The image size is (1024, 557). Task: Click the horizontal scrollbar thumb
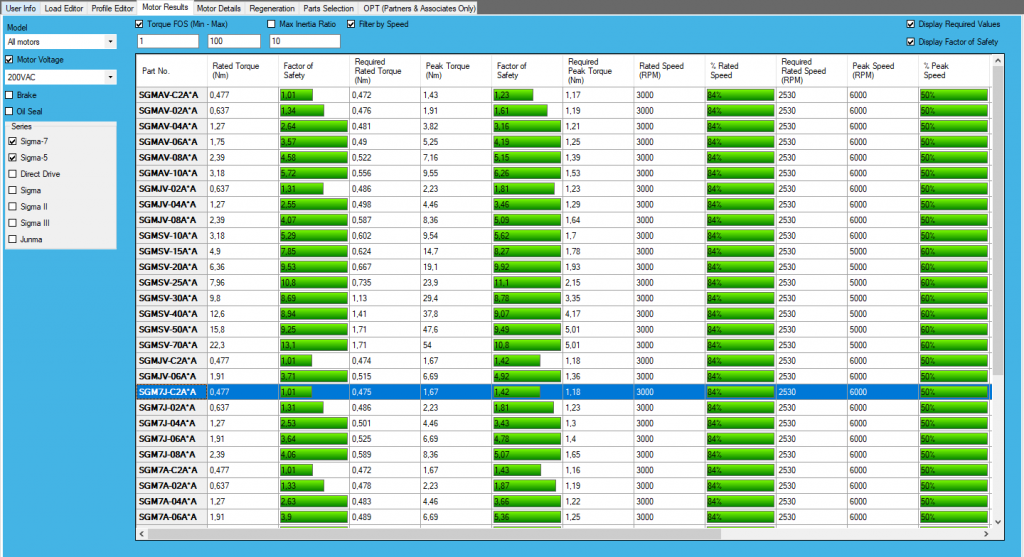(434, 533)
